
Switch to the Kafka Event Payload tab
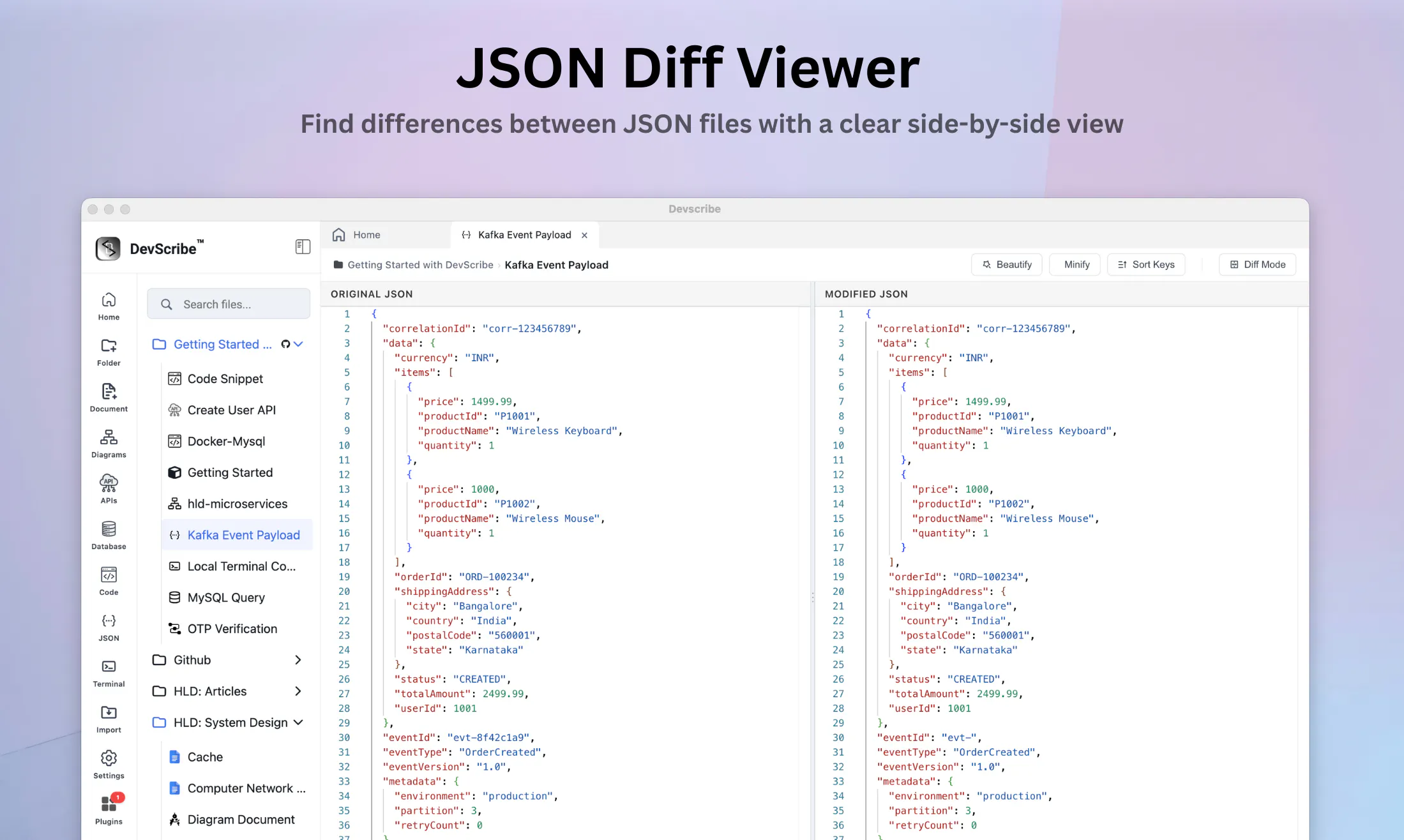coord(524,235)
